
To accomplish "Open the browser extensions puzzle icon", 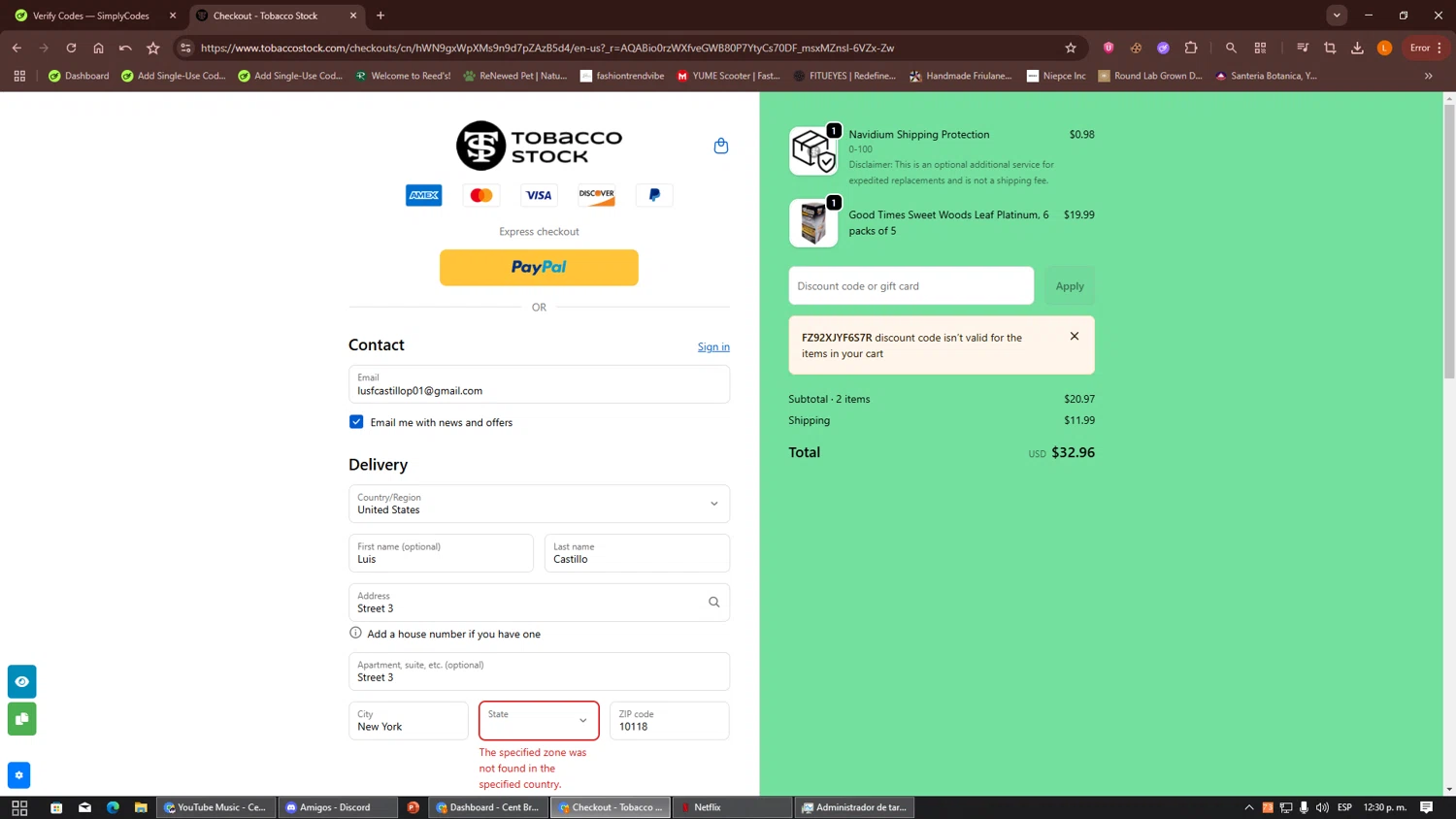I will [x=1191, y=48].
